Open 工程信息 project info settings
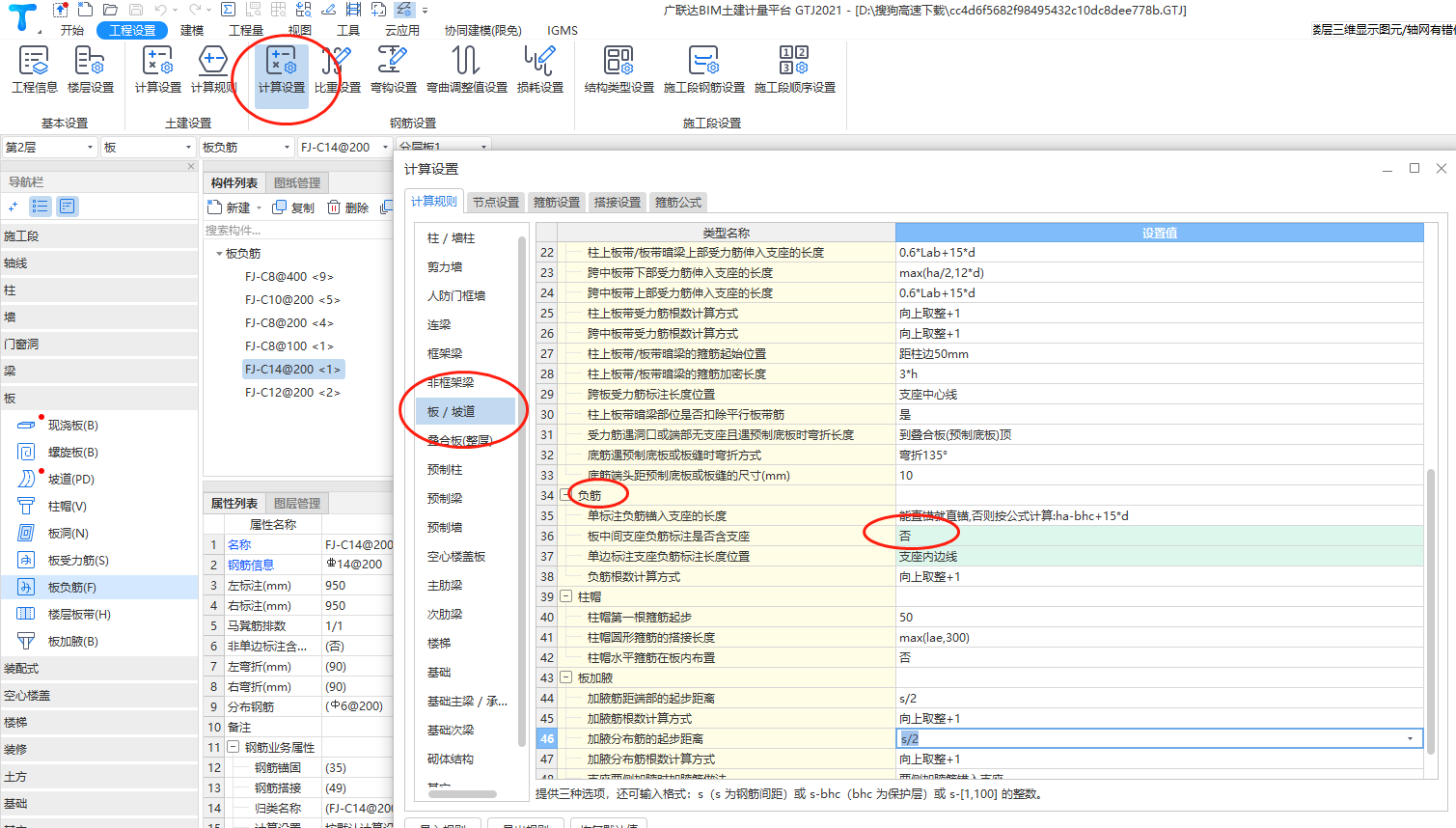This screenshot has width=1456, height=828. point(35,69)
